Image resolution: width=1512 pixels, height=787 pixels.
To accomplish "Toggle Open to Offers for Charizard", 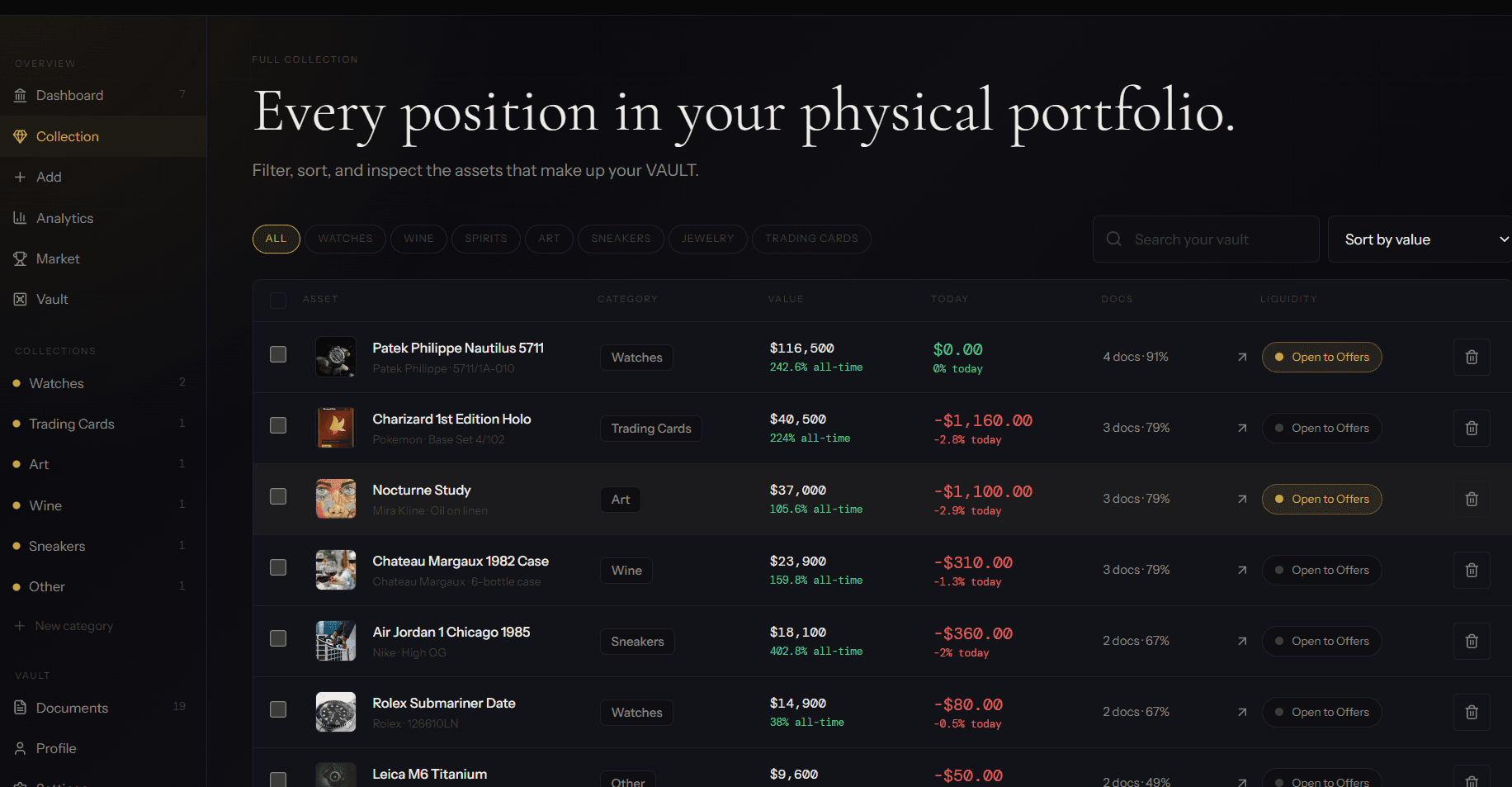I will (1321, 428).
